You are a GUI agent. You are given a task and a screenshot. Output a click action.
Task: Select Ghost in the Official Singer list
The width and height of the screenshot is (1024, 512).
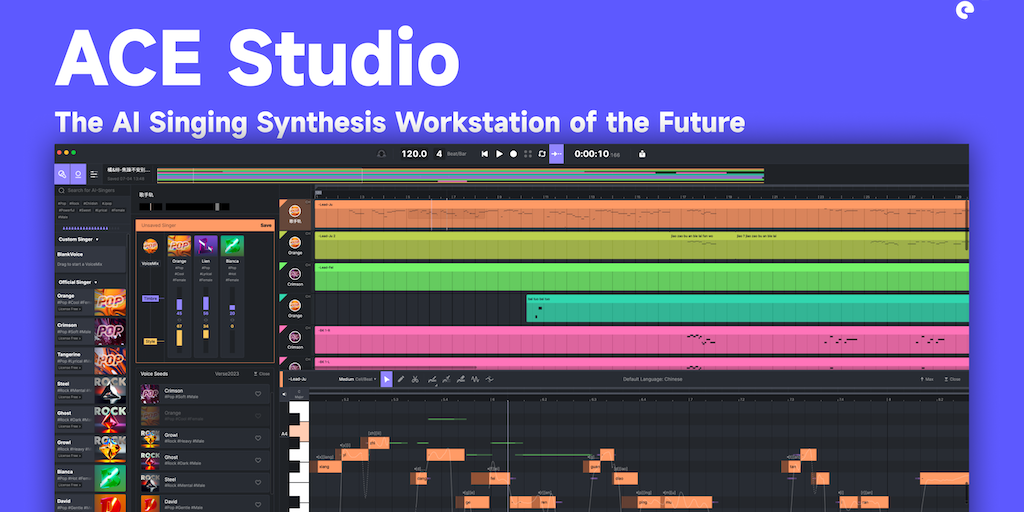(91, 419)
